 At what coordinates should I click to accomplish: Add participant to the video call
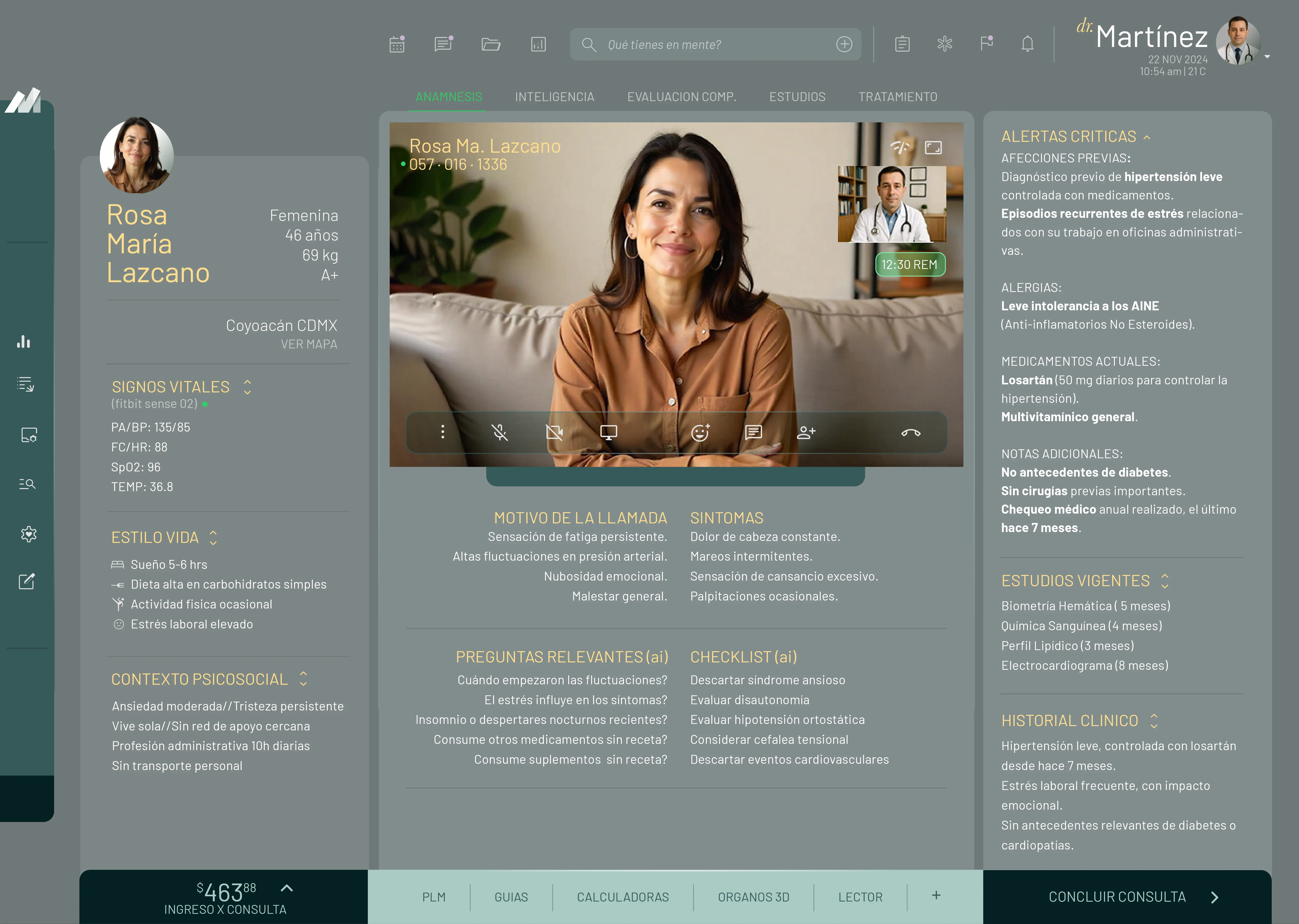[806, 433]
